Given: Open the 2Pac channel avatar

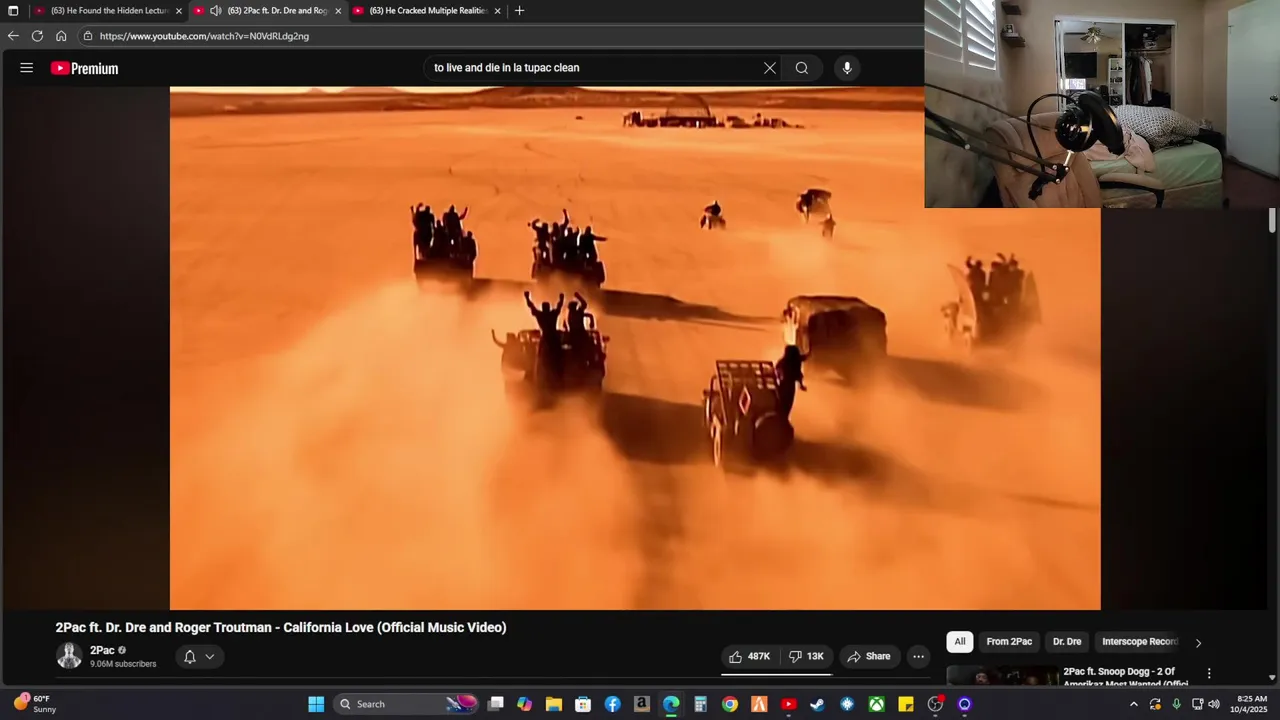Looking at the screenshot, I should [x=69, y=656].
